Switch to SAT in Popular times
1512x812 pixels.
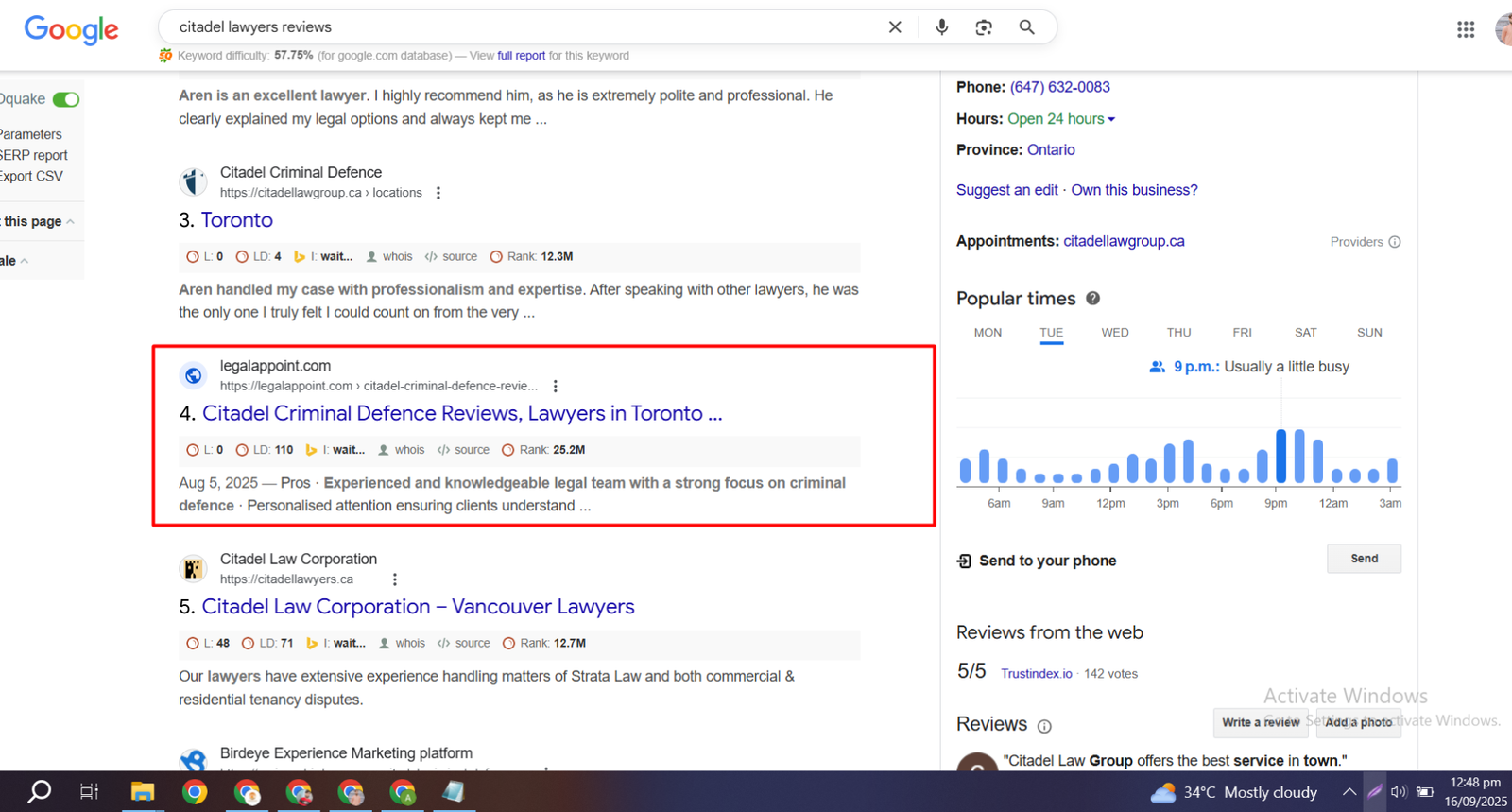[x=1305, y=333]
